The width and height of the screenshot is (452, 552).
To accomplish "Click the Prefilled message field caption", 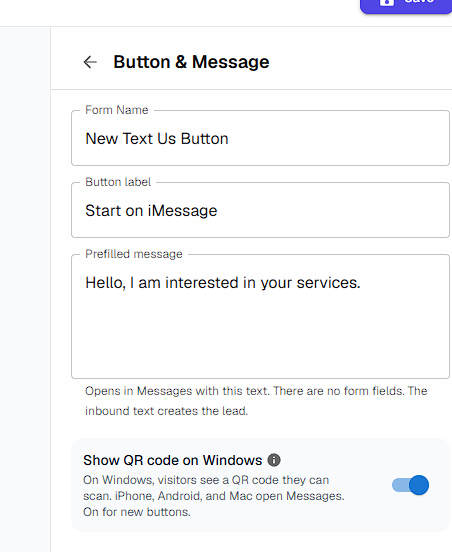I will [134, 254].
